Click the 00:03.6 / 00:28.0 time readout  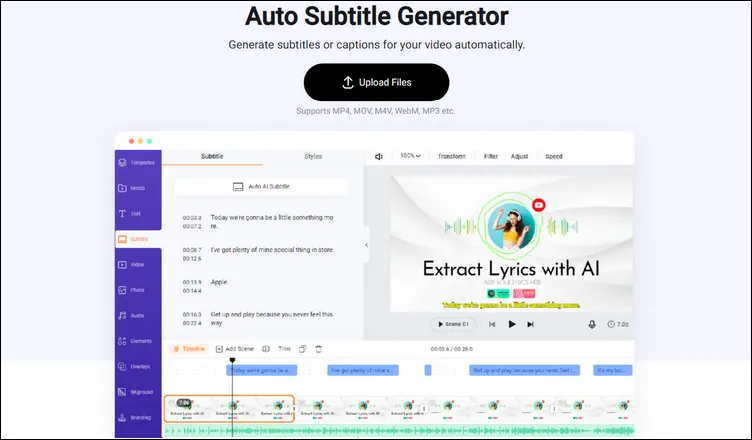tap(451, 349)
